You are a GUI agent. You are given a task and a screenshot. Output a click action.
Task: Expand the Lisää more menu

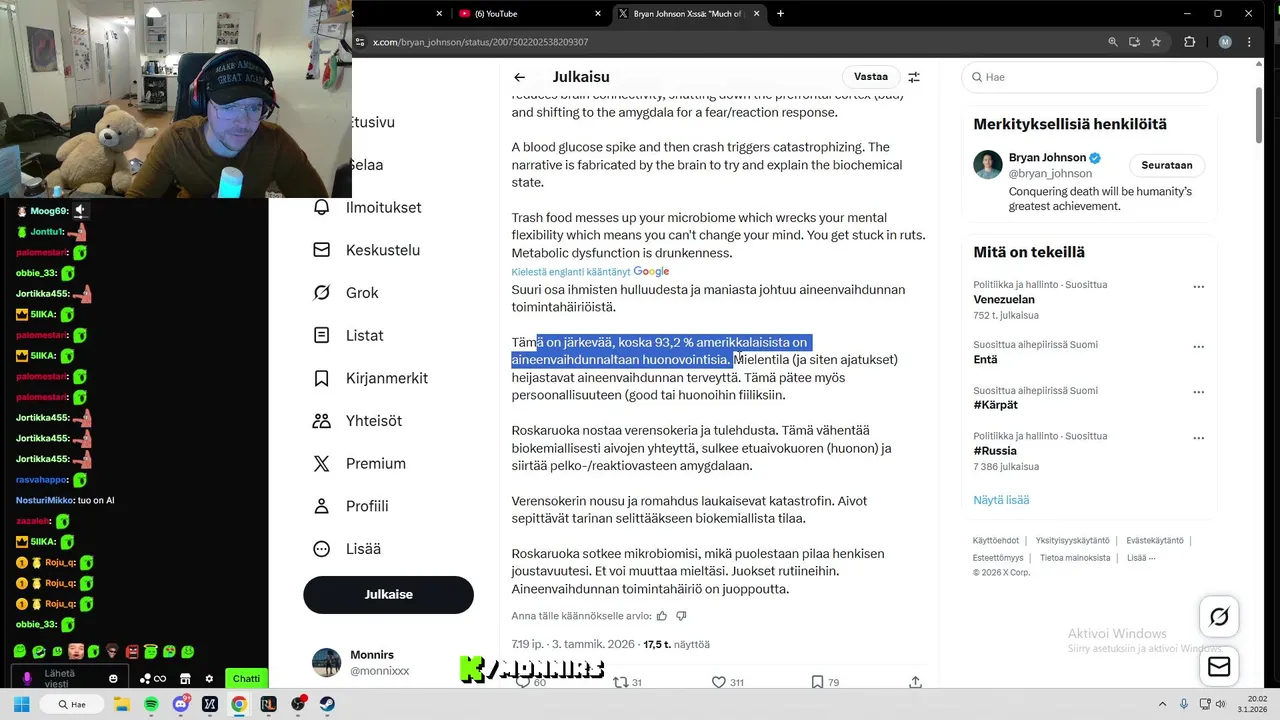click(x=348, y=549)
